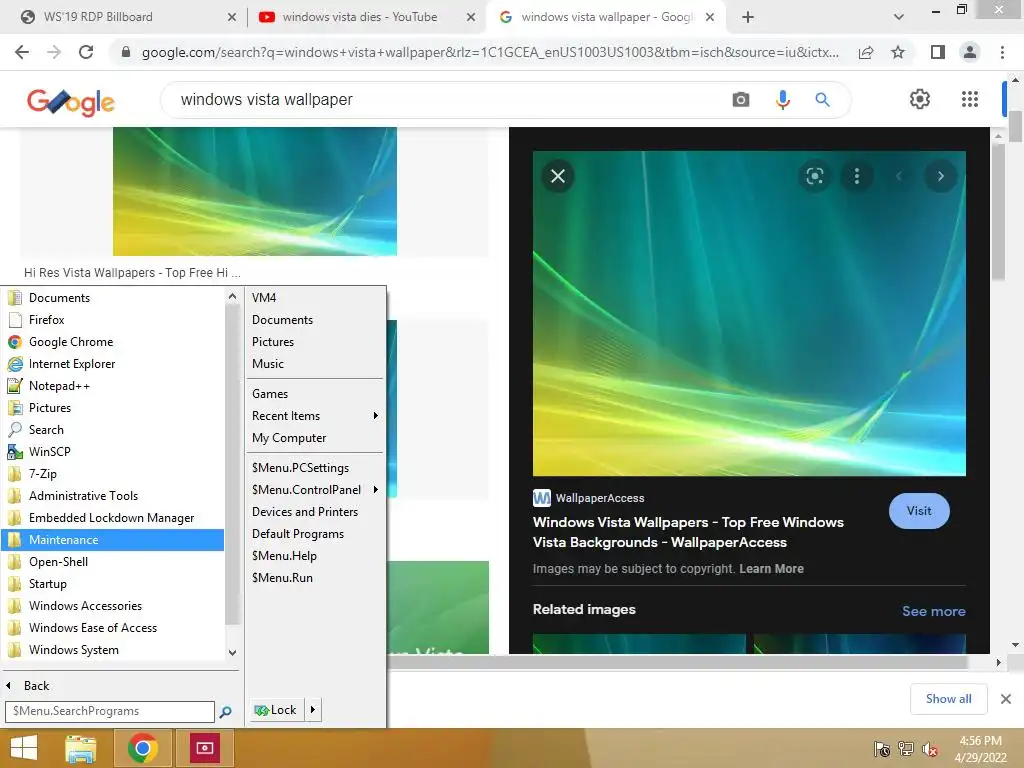
Task: Open Chrome three-dot menu
Action: pyautogui.click(x=1002, y=52)
